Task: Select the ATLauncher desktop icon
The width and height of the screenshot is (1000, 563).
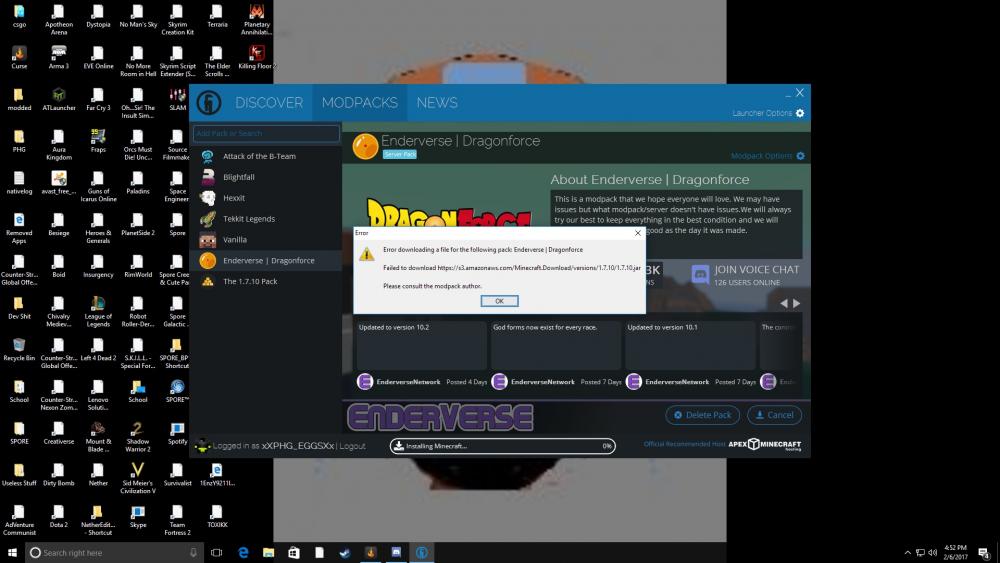Action: [x=59, y=99]
